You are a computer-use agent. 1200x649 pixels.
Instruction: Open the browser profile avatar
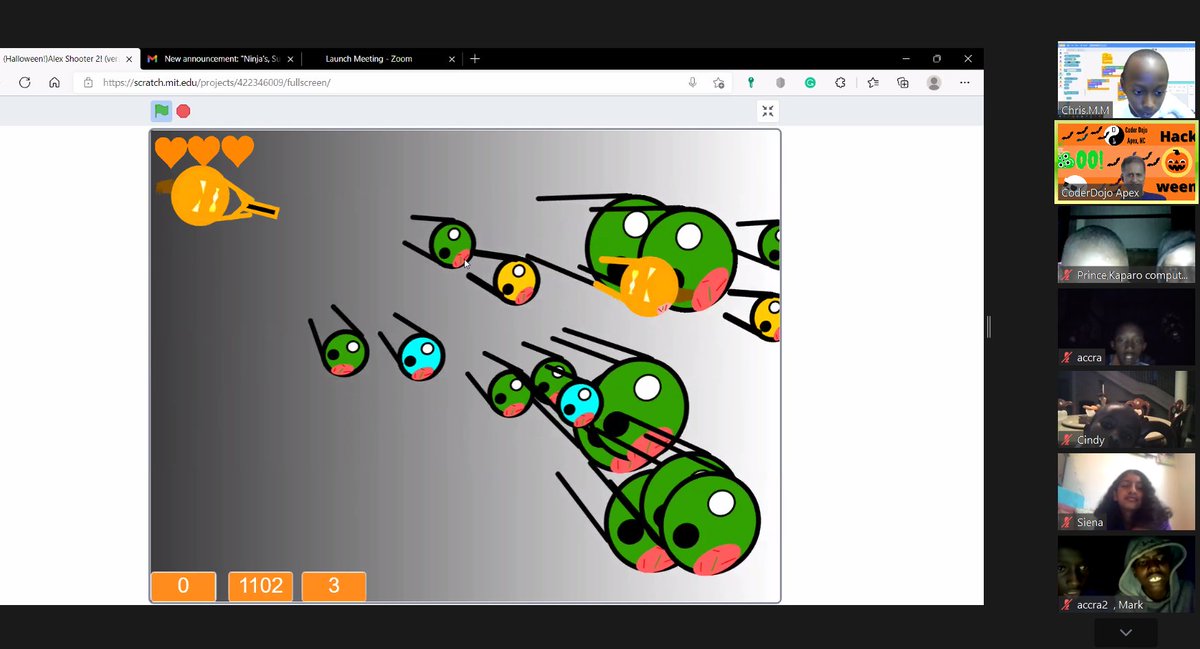point(932,83)
